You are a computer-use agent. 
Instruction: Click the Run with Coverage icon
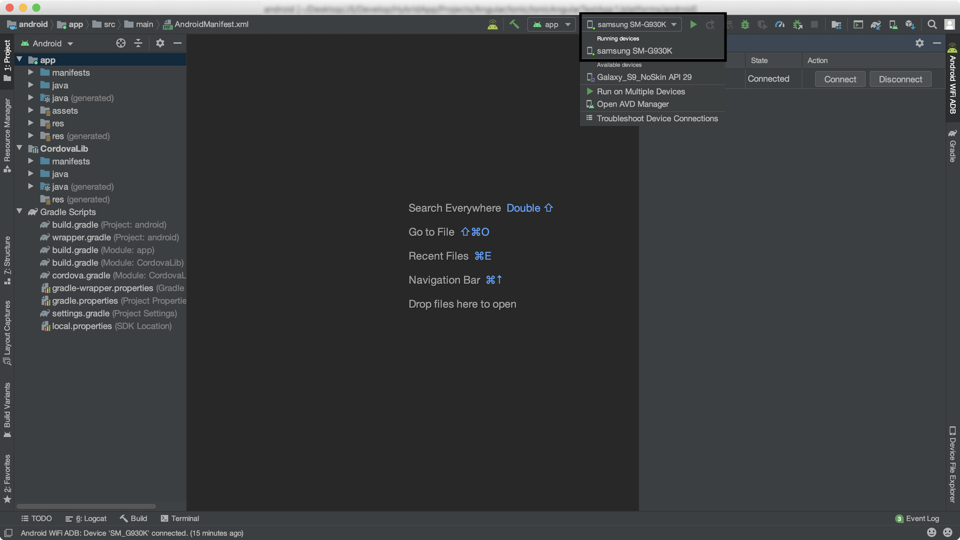click(x=762, y=24)
